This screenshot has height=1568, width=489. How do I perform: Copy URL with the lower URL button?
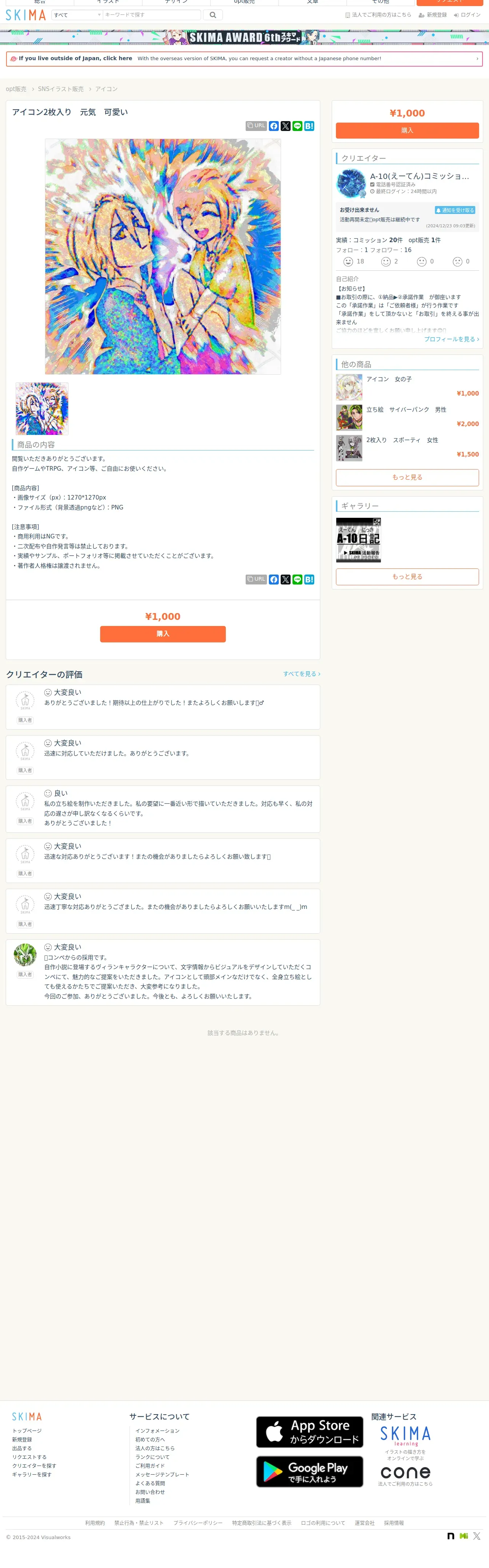click(x=256, y=580)
